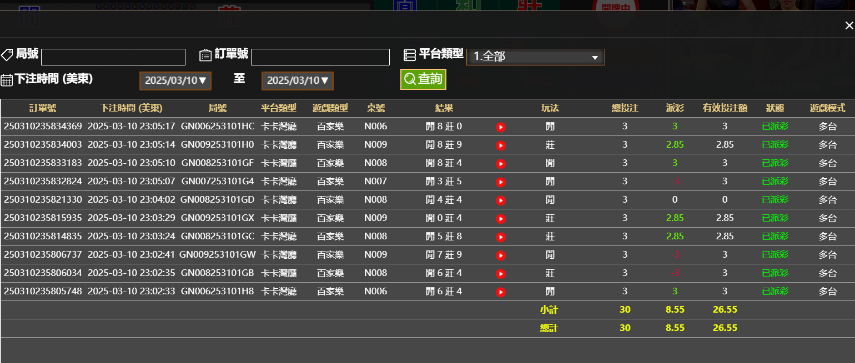Click the list icon beside 平台類型
Viewport: 855px width, 363px height.
(x=410, y=55)
